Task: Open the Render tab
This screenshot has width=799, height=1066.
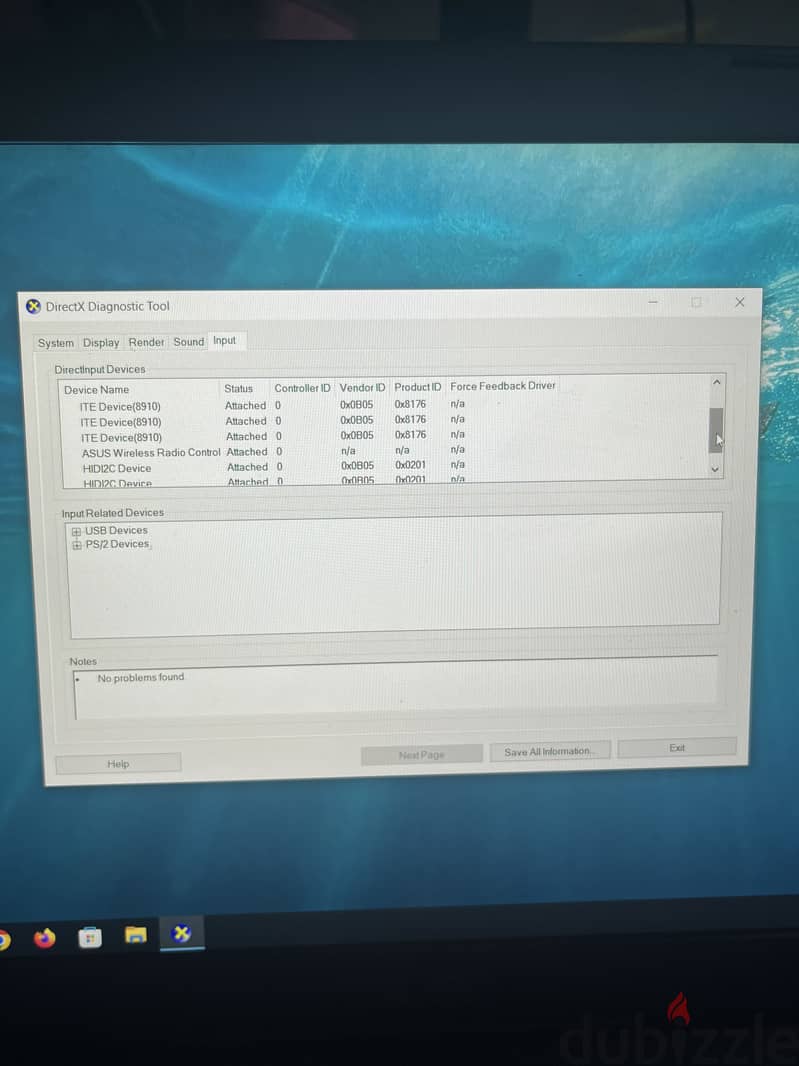Action: click(x=146, y=342)
